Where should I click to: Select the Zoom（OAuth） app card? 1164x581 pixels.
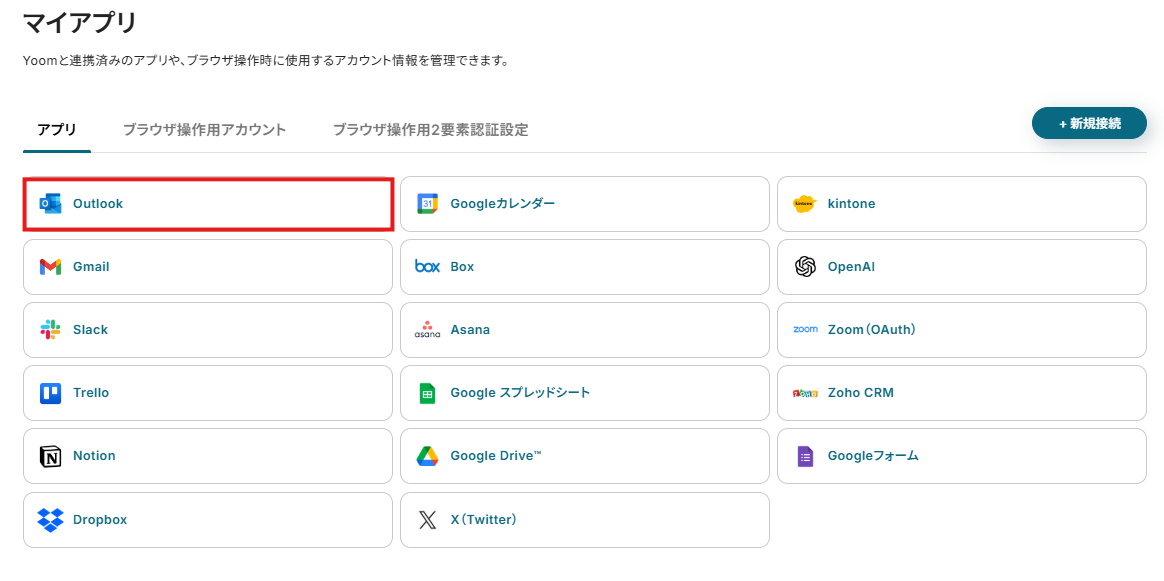tap(960, 330)
